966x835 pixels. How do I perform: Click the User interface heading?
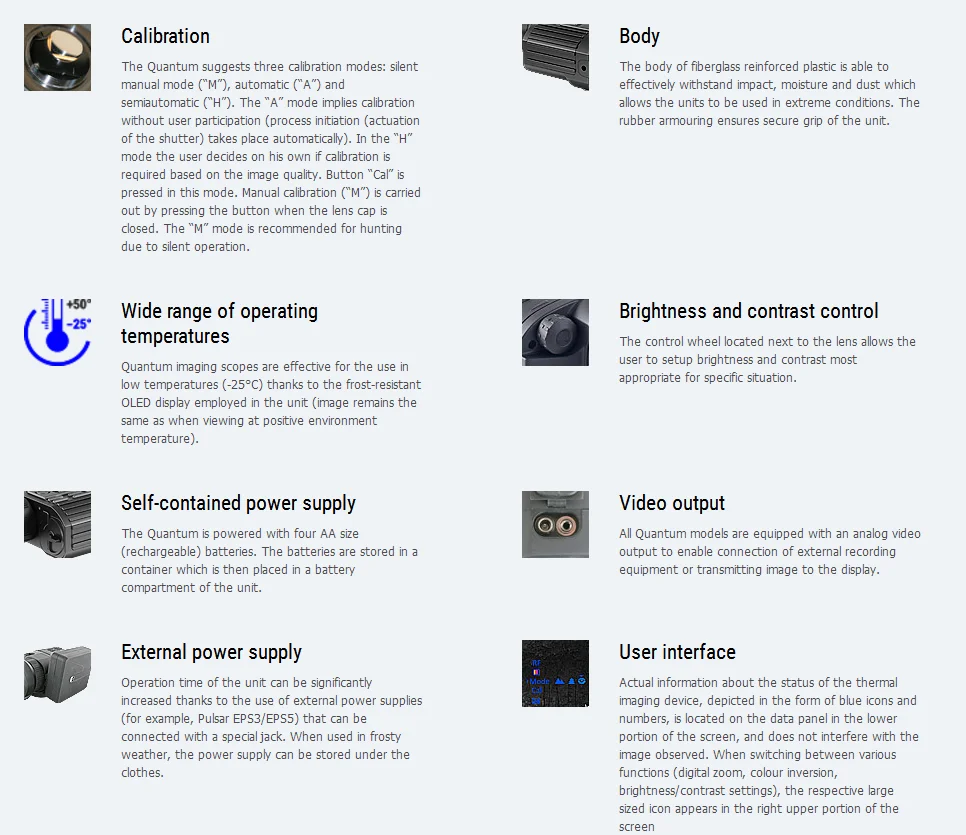[677, 653]
